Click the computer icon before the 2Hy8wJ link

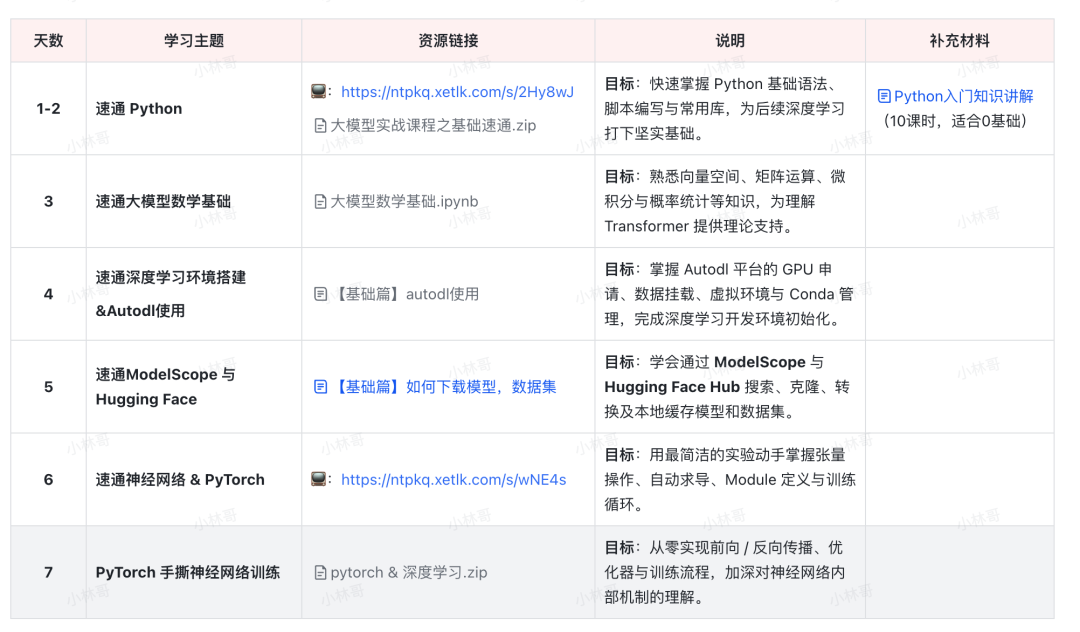click(x=319, y=91)
